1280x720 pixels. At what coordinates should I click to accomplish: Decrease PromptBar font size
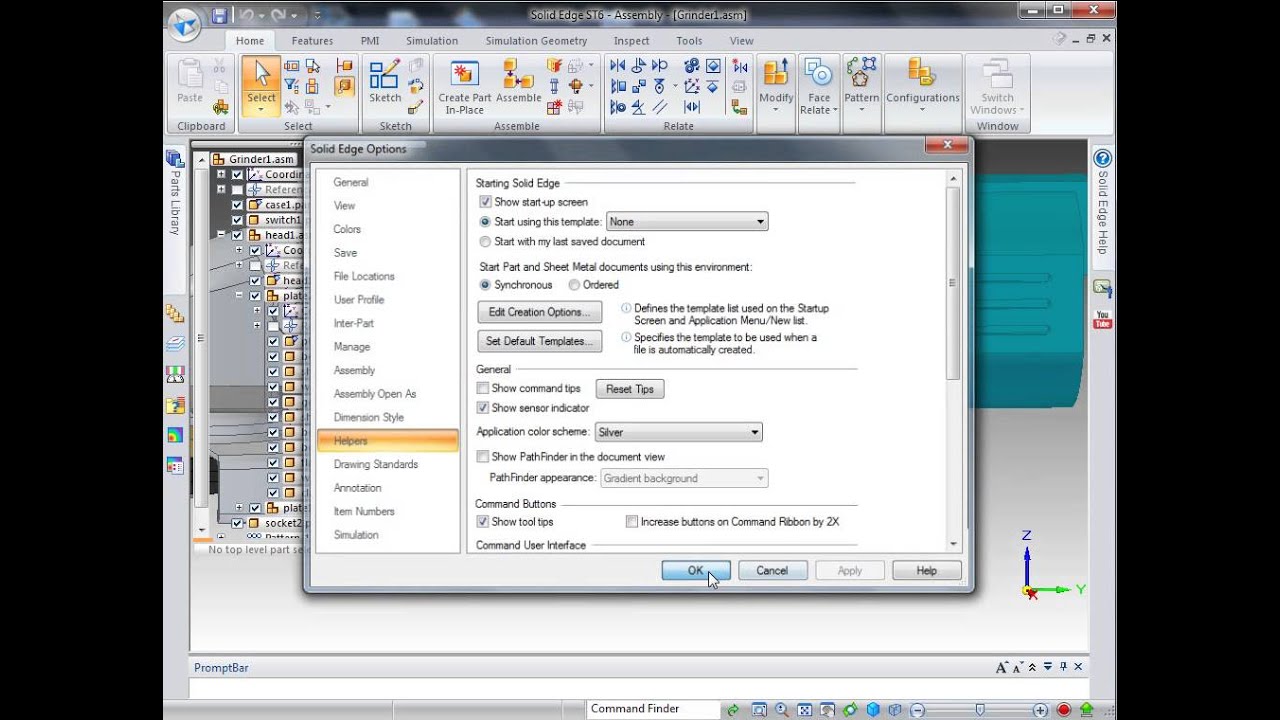pyautogui.click(x=1019, y=667)
